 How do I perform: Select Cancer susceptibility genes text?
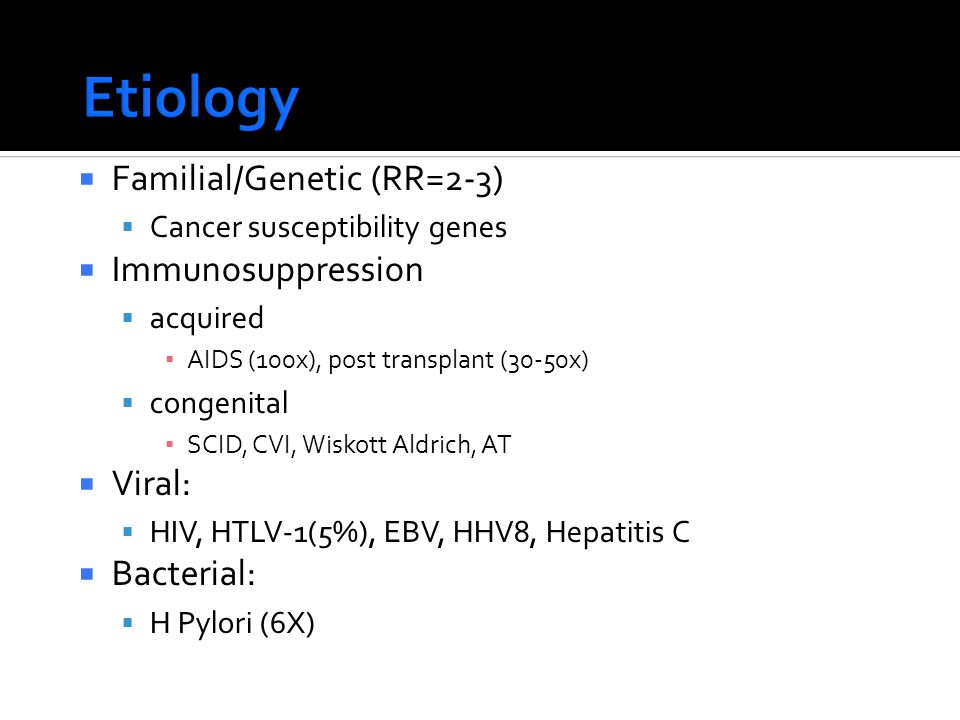pos(328,228)
